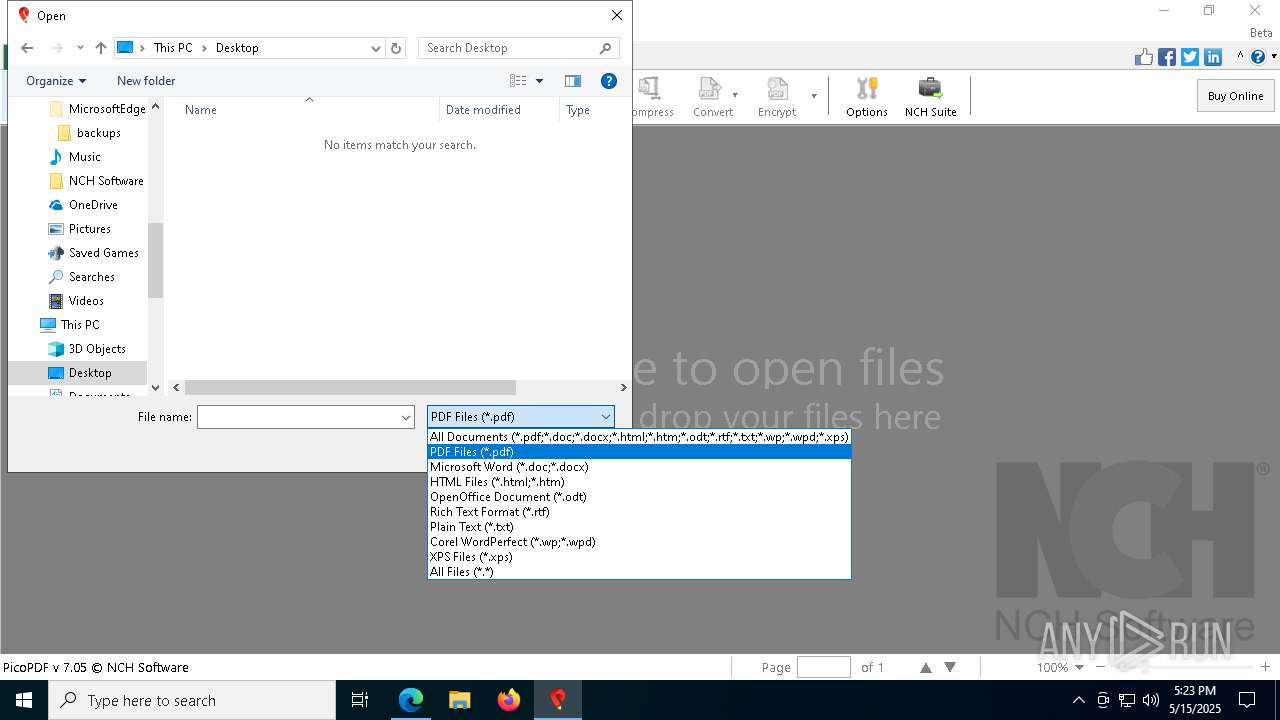Expand view options dropdown arrow
The height and width of the screenshot is (720, 1280).
(540, 81)
